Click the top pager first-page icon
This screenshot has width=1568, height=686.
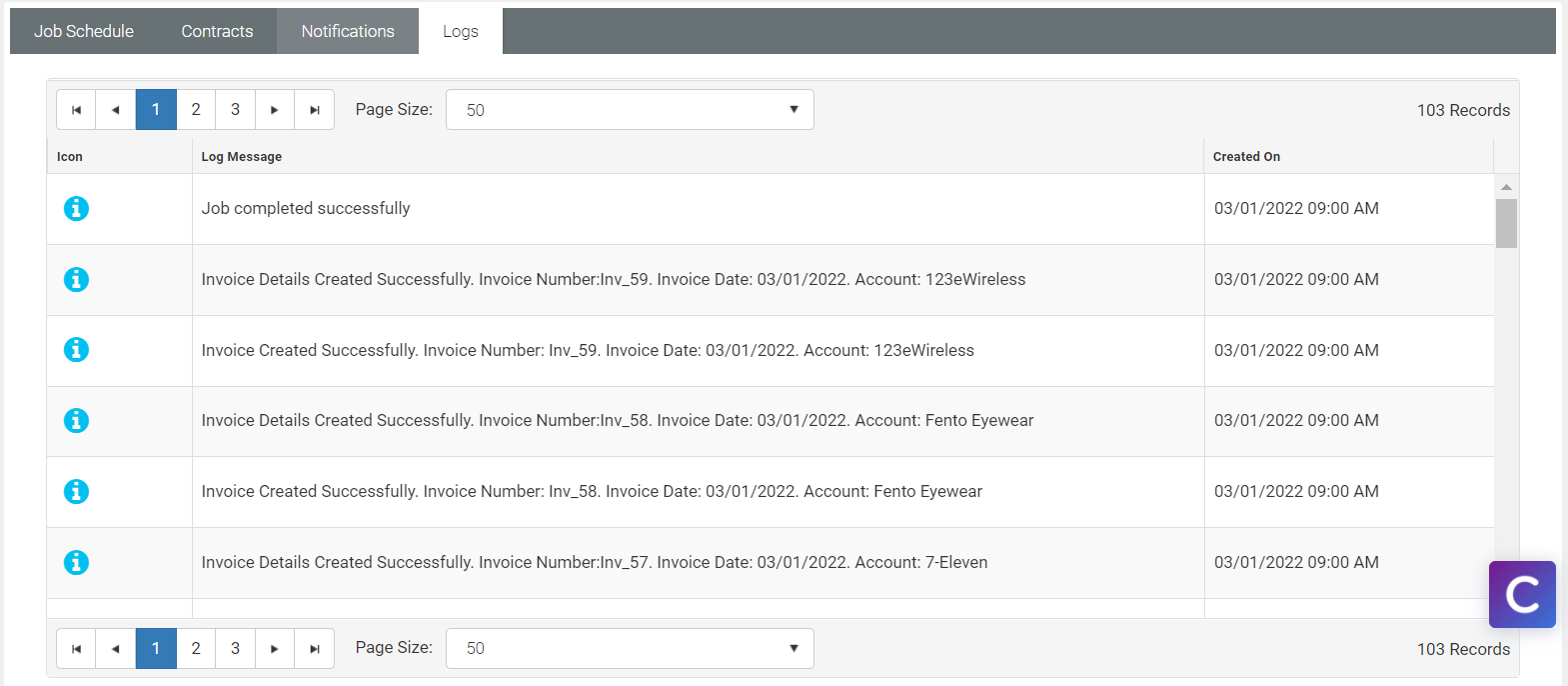[x=76, y=110]
